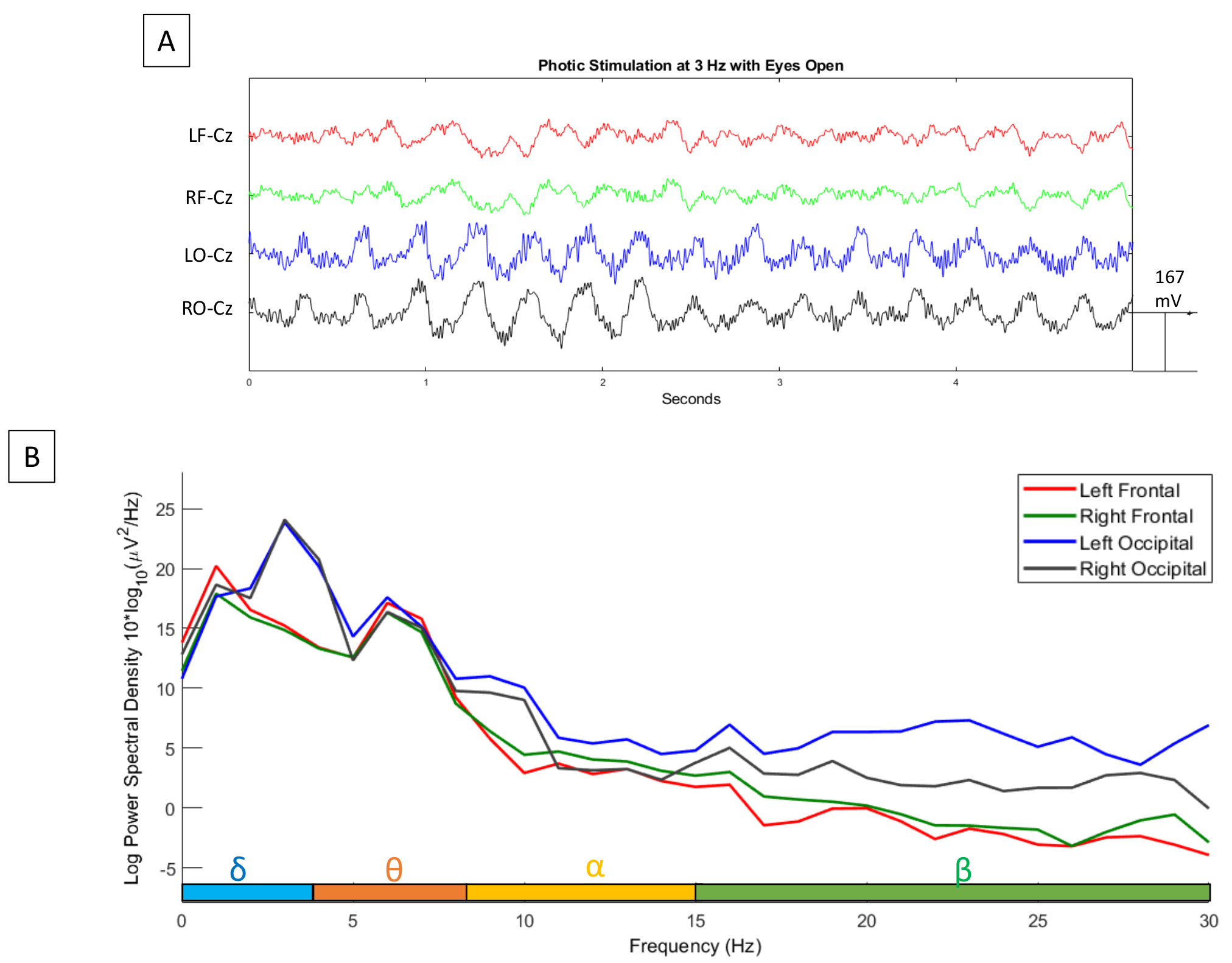Viewport: 1232px width, 963px height.
Task: Click the green beta band bar
Action: coord(952,892)
